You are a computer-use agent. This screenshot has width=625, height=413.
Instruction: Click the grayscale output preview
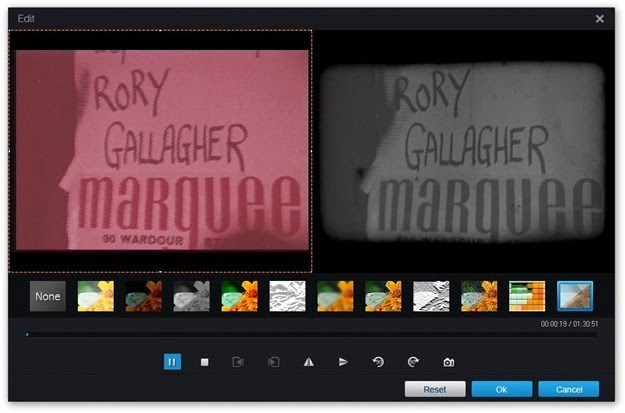462,151
